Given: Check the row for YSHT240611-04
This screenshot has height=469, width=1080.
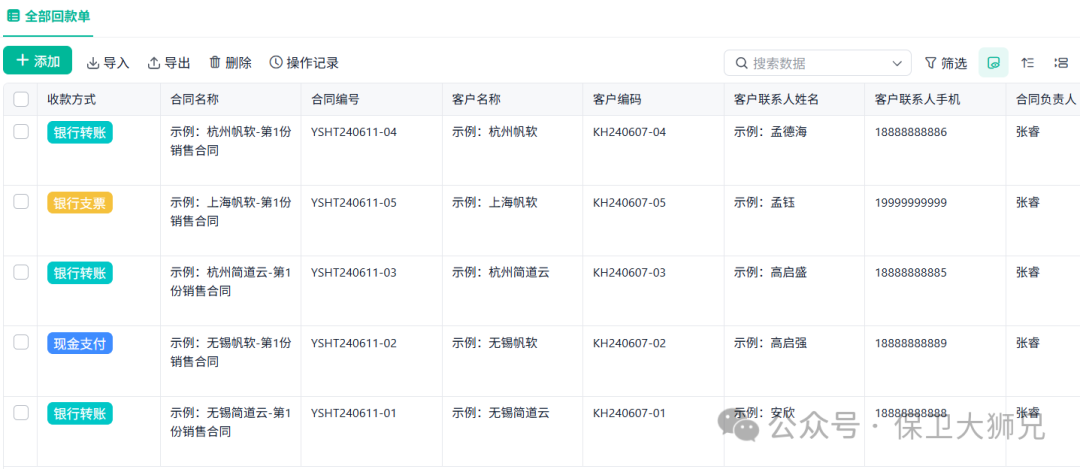Looking at the screenshot, I should point(21,132).
